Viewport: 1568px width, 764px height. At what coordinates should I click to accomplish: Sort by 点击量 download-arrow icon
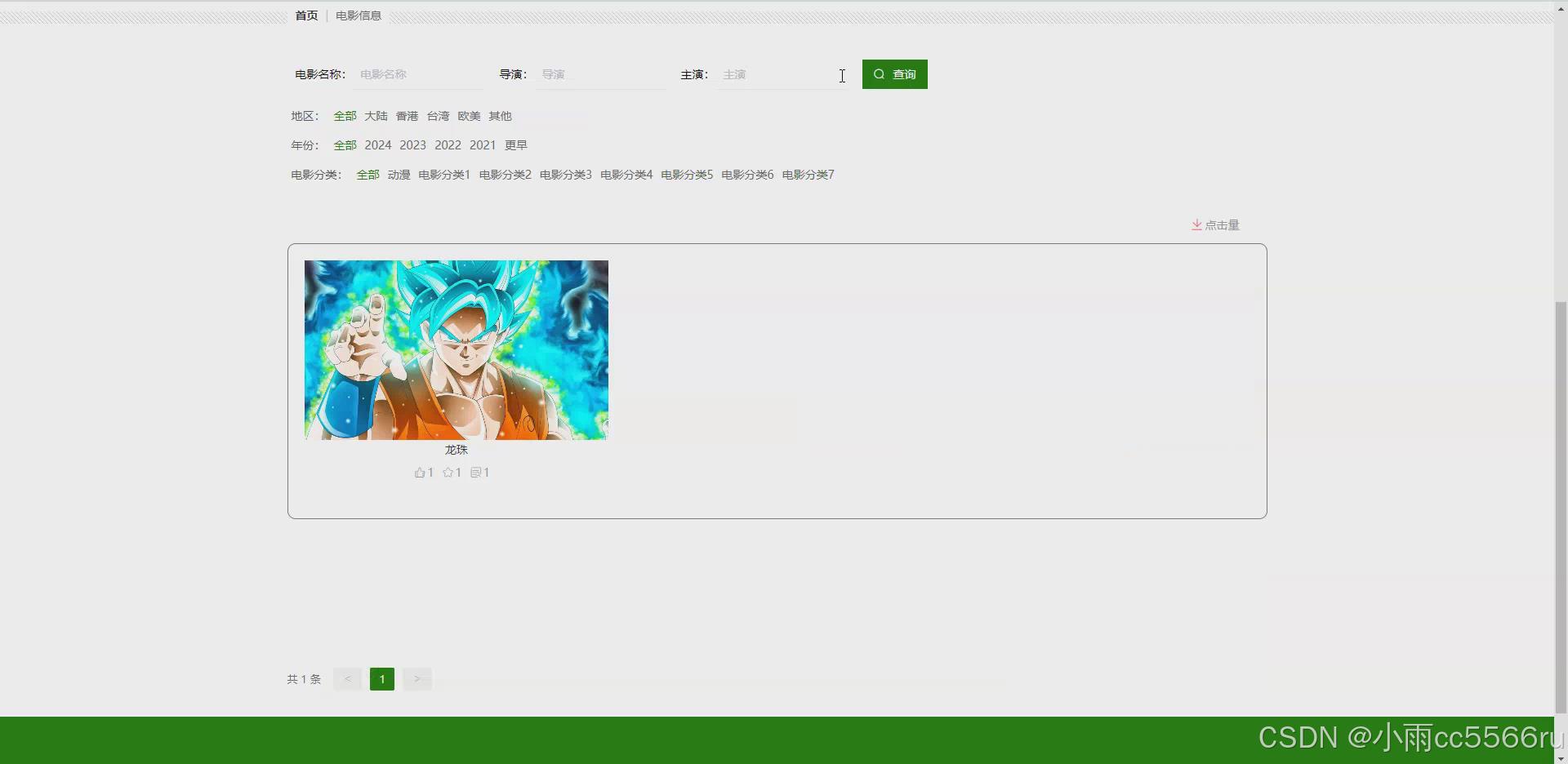[x=1196, y=224]
